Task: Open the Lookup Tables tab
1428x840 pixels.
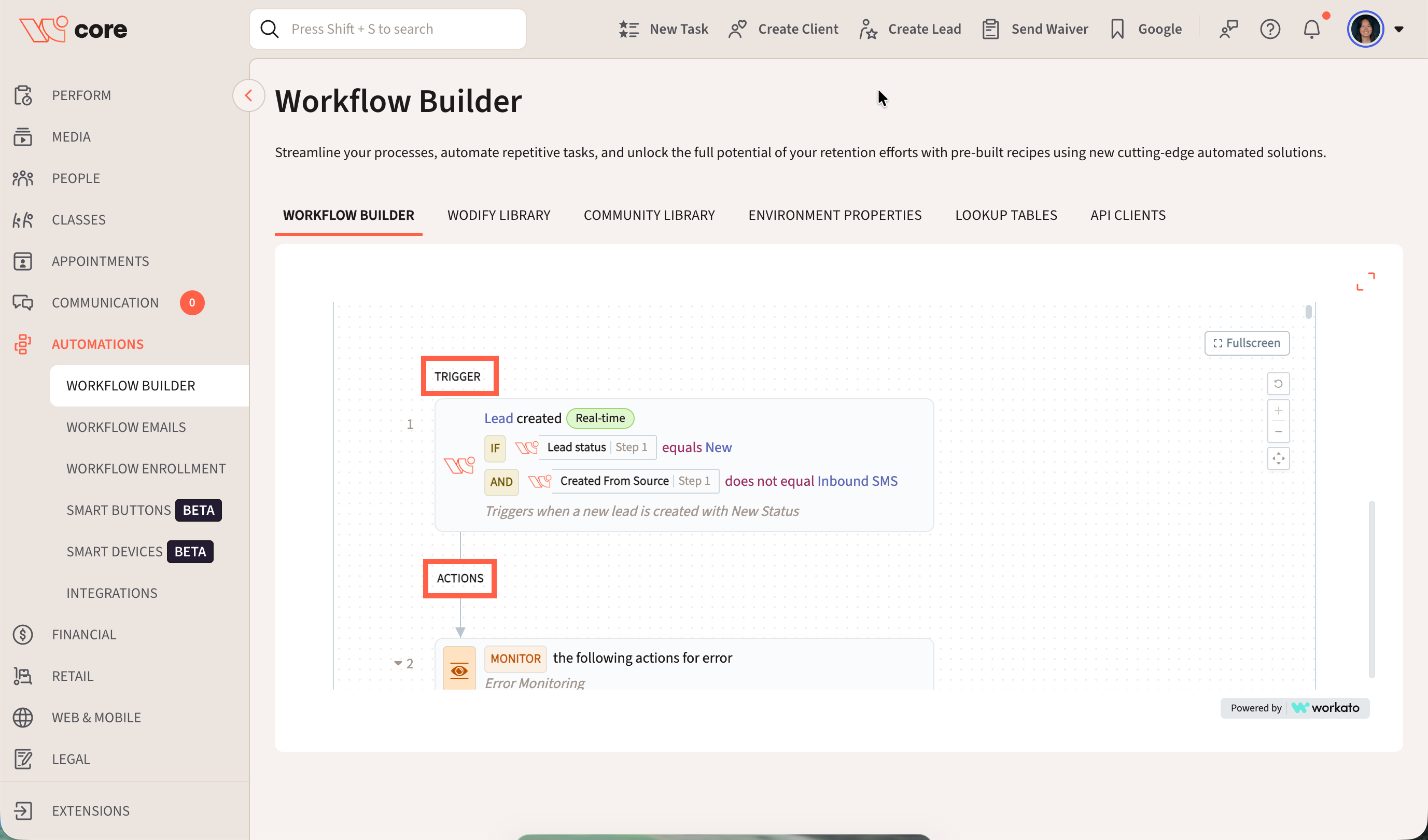Action: tap(1006, 215)
